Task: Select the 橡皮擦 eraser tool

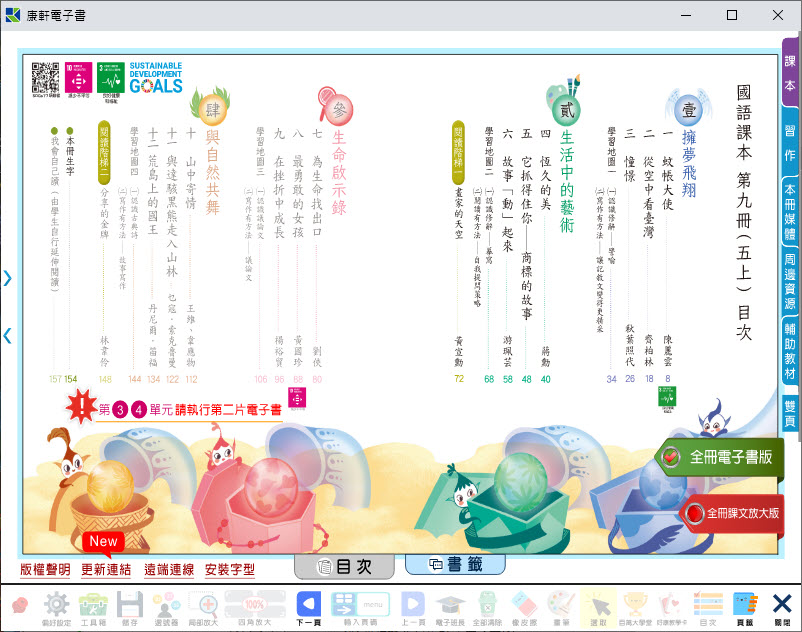Action: 524,605
